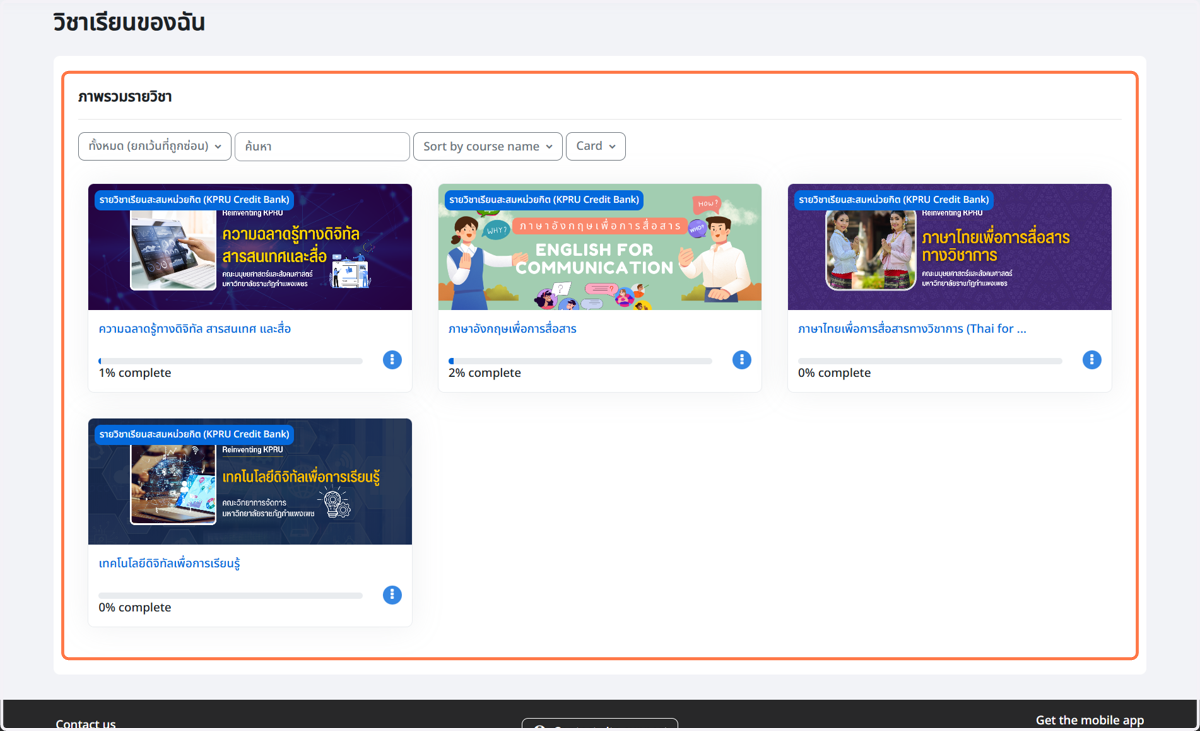The width and height of the screenshot is (1200, 731).
Task: Click the วิชาเรียนของฉัน page title
Action: 129,22
